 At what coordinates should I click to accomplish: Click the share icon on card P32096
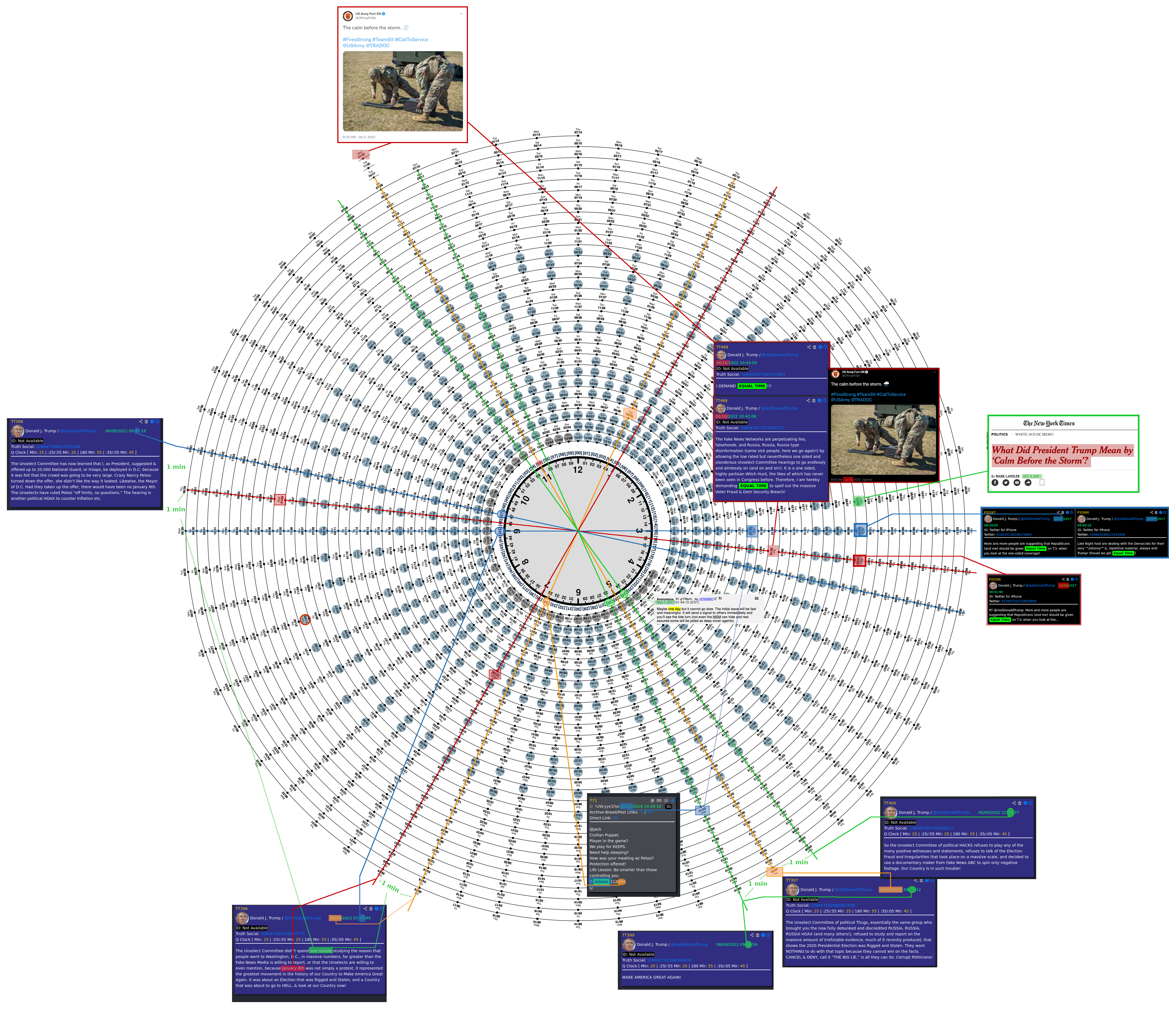pos(1063,579)
